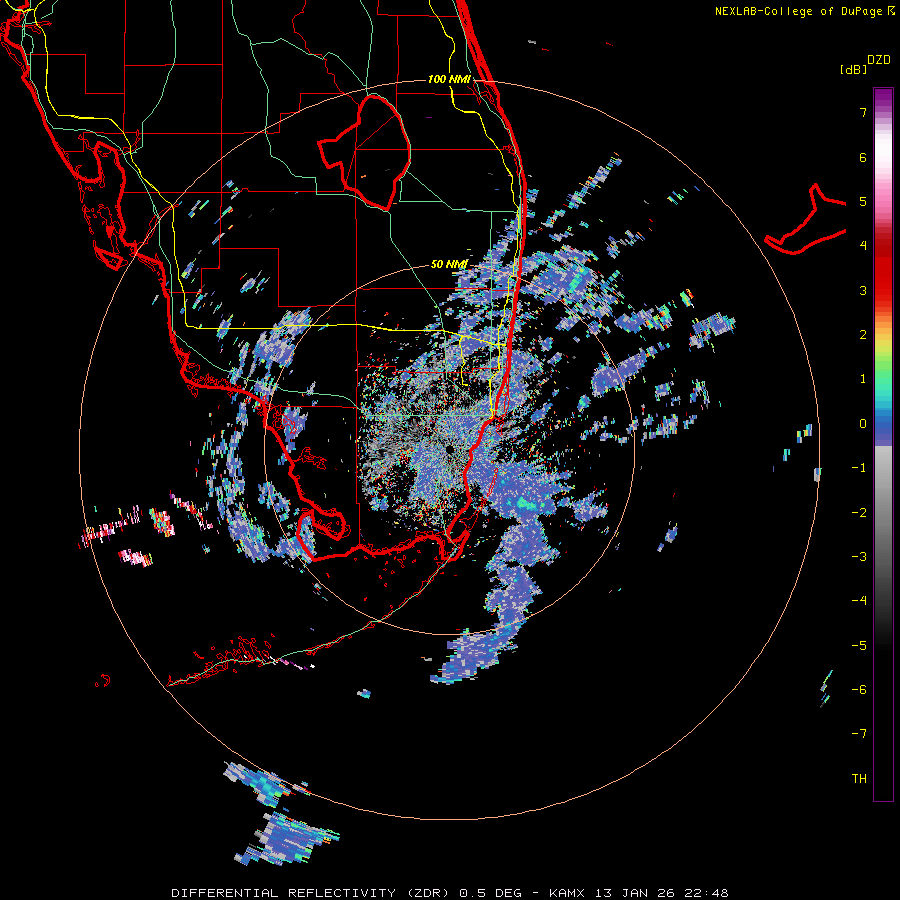Click the -5 tick label on color scale

859,645
